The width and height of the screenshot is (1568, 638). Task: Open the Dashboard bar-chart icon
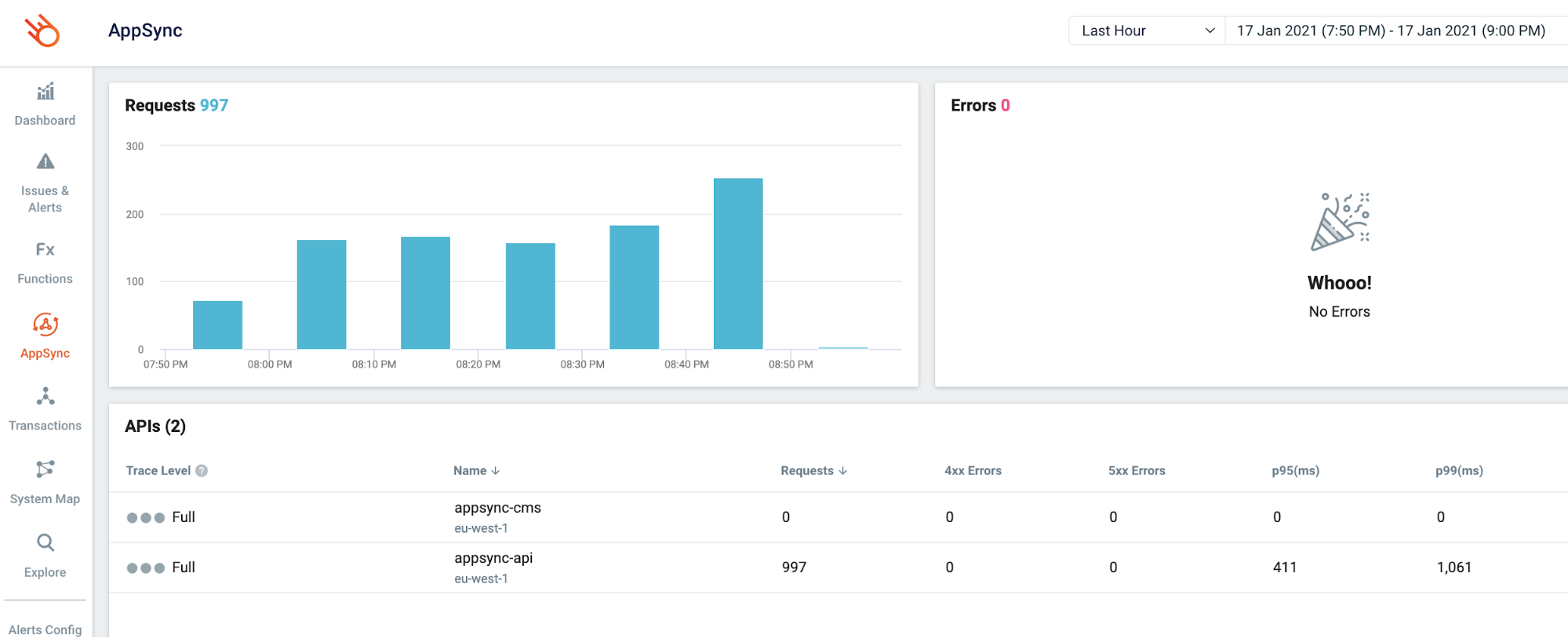click(x=45, y=92)
